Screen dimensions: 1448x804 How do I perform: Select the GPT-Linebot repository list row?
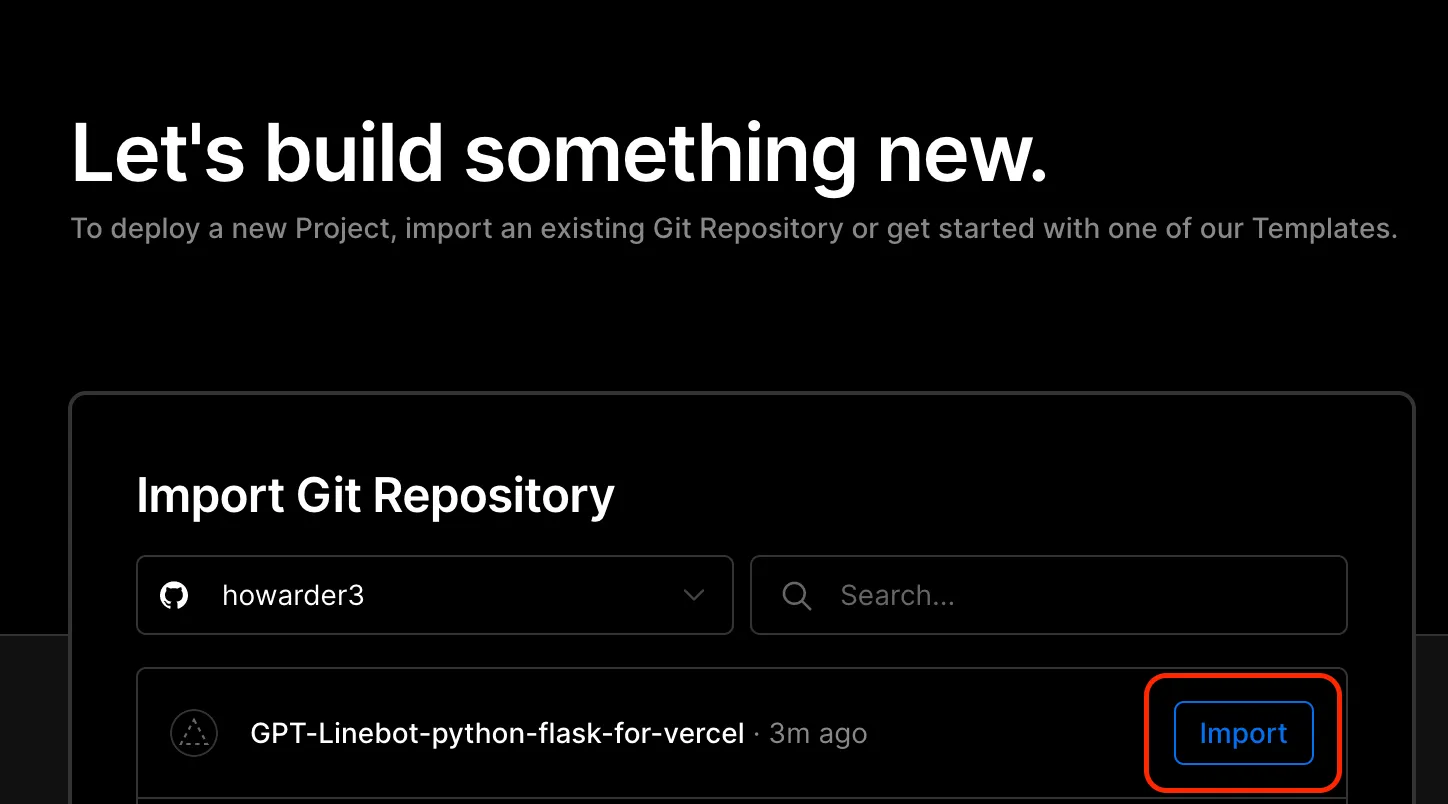click(640, 734)
